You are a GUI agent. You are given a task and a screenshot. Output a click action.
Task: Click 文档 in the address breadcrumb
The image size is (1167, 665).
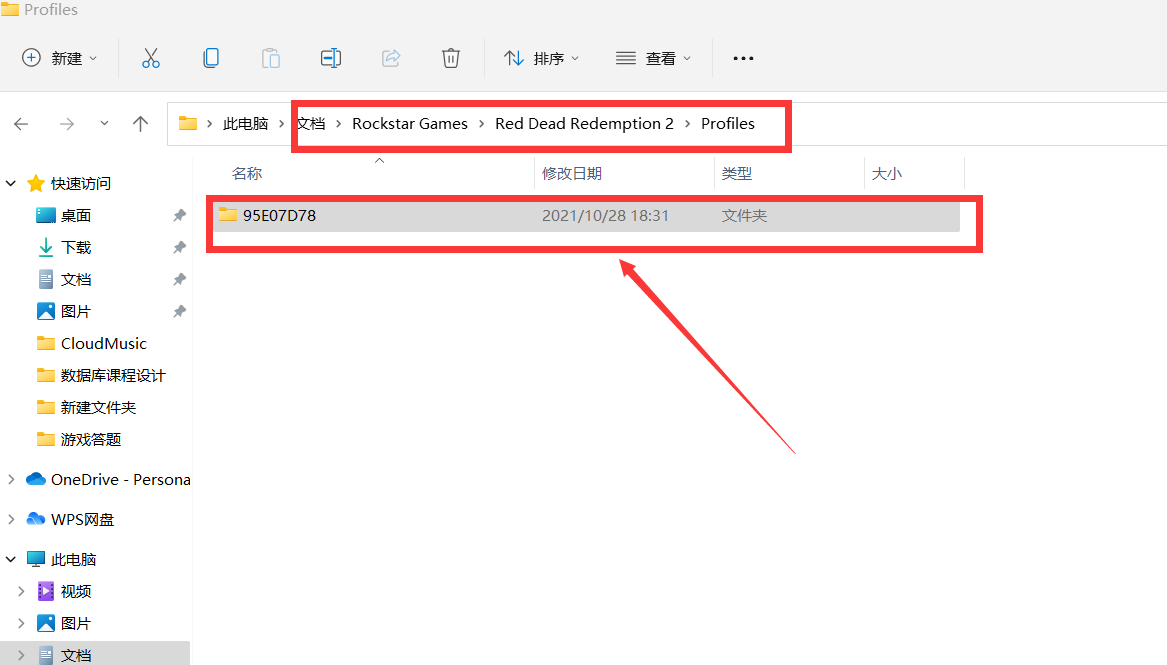click(x=312, y=123)
